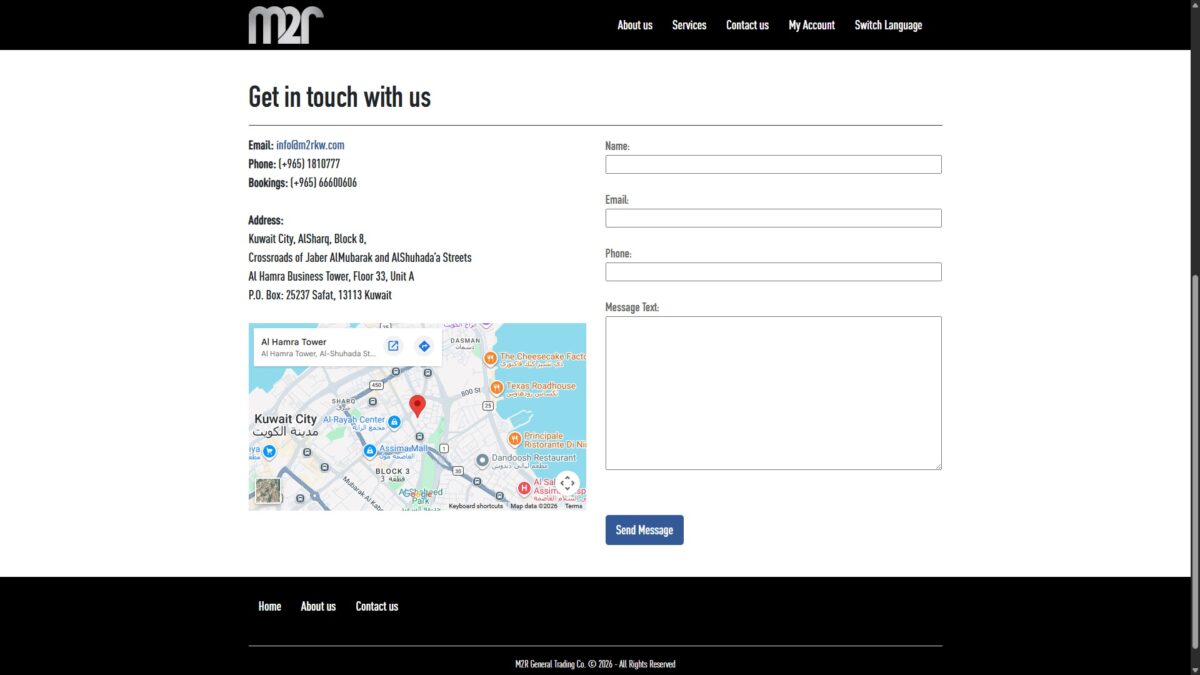Viewport: 1200px width, 675px height.
Task: Open My Account in top navigation
Action: point(811,25)
